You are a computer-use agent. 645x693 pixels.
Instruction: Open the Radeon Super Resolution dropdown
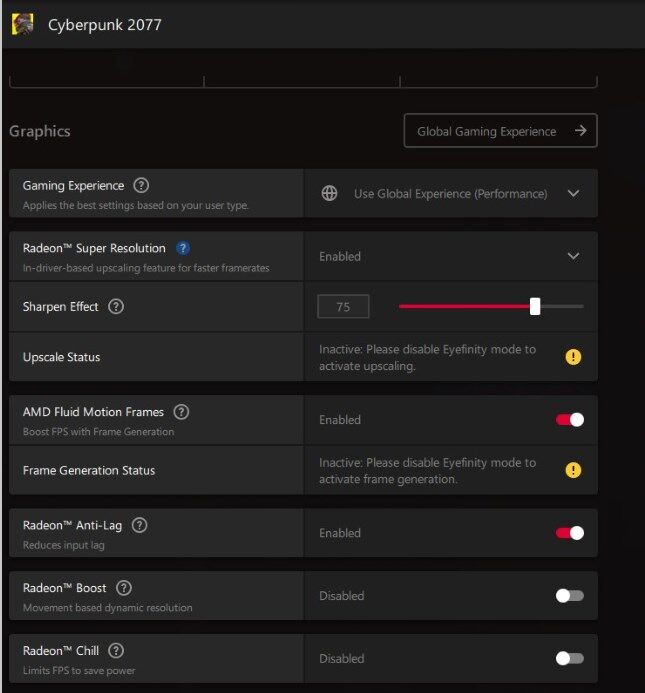[573, 256]
